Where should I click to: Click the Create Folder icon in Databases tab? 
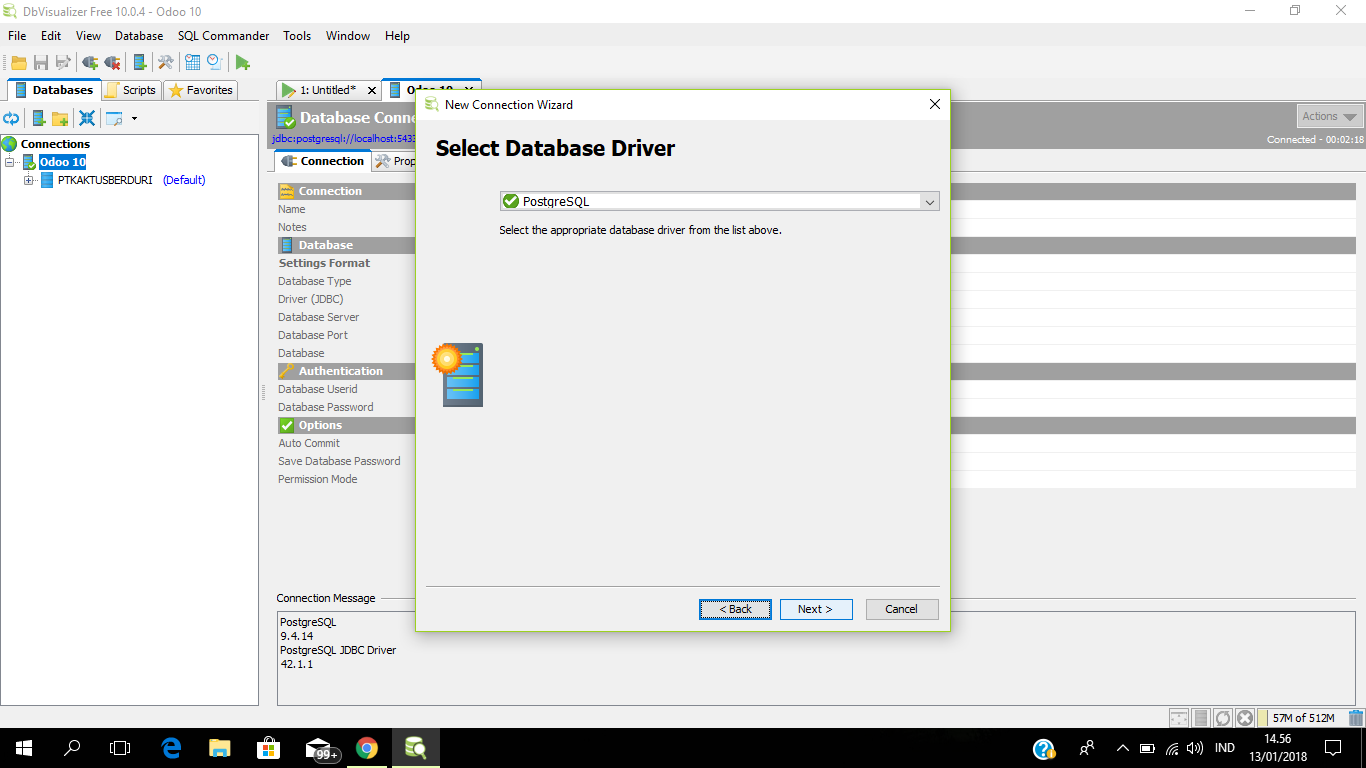point(60,118)
